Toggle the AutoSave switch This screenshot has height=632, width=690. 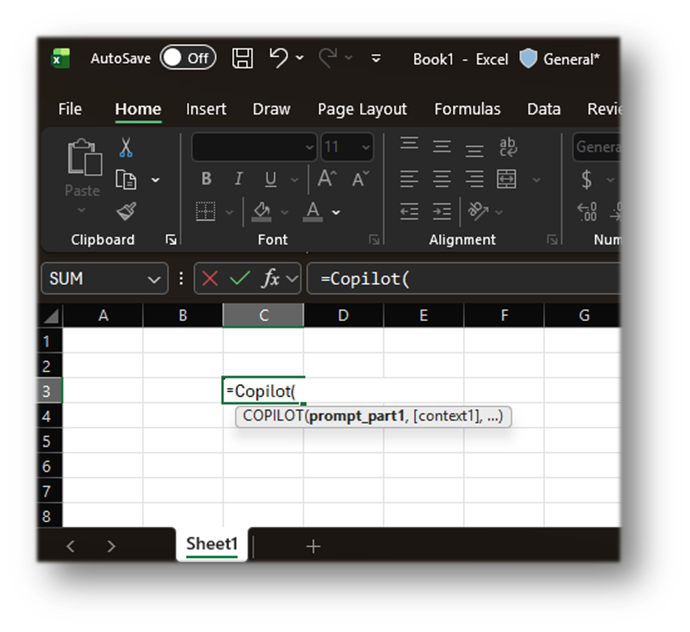pyautogui.click(x=188, y=58)
